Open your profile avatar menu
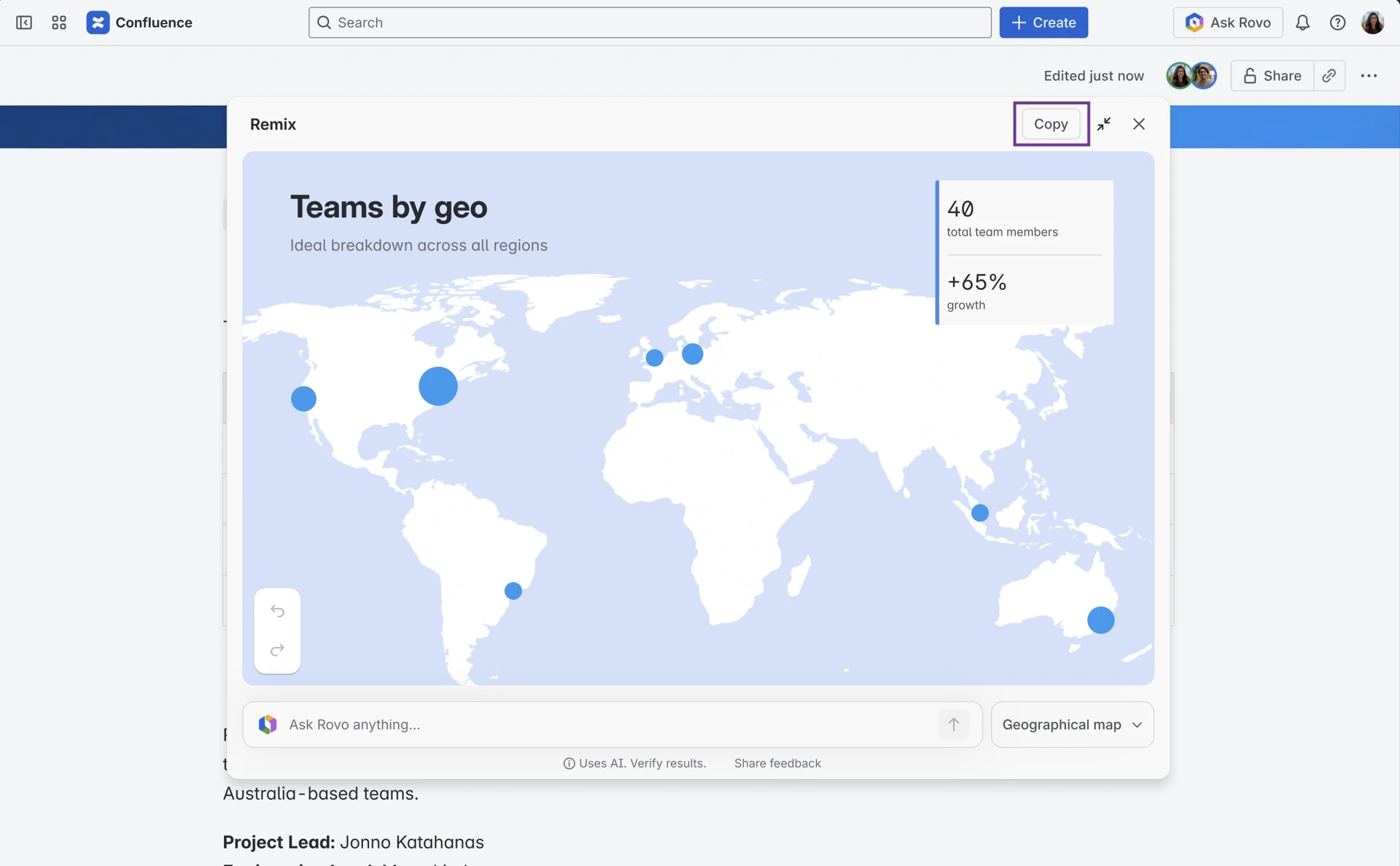The image size is (1400, 866). coord(1373,23)
